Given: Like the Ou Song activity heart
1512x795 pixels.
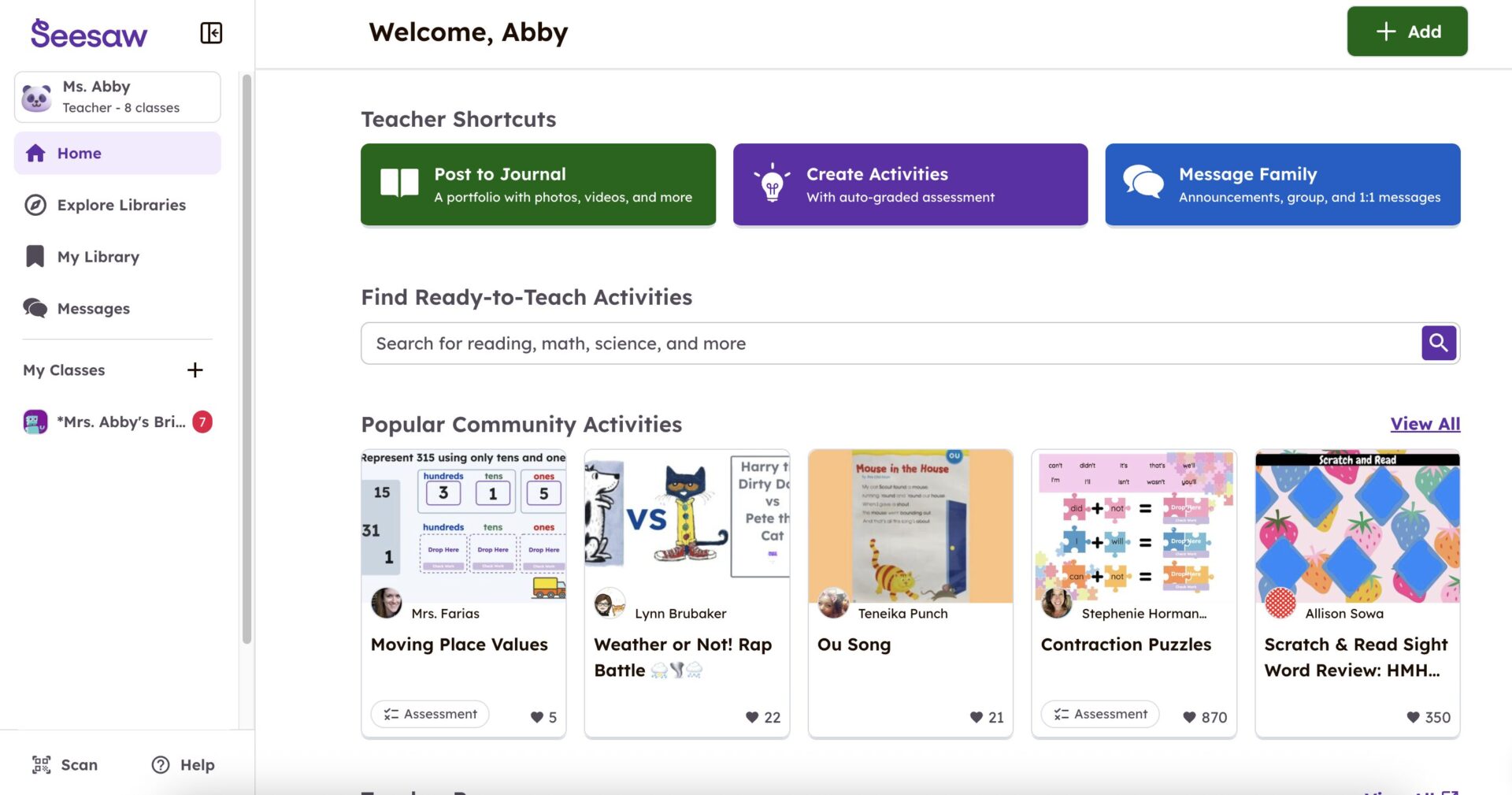Looking at the screenshot, I should pyautogui.click(x=976, y=717).
